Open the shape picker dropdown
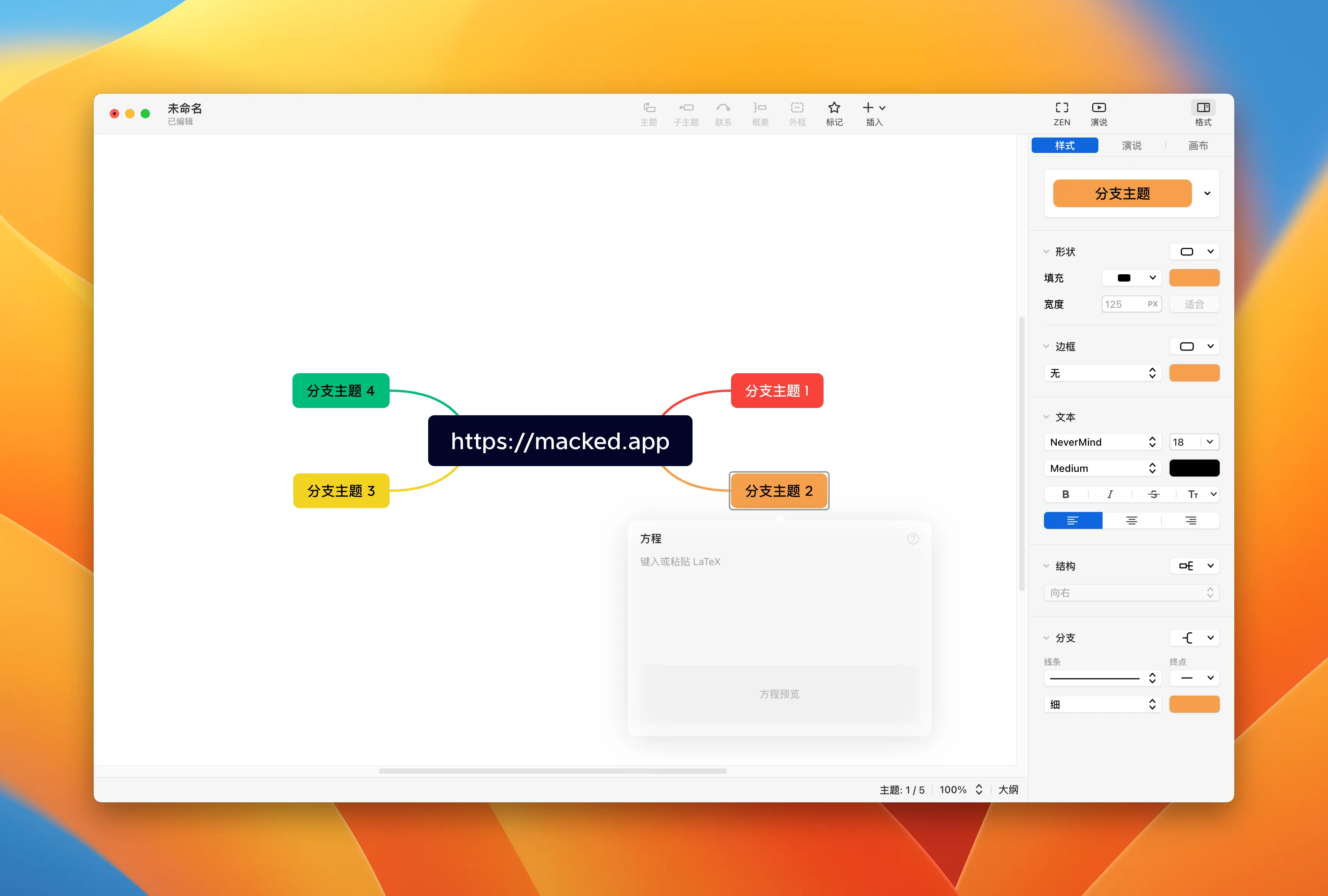Viewport: 1328px width, 896px height. pyautogui.click(x=1194, y=252)
